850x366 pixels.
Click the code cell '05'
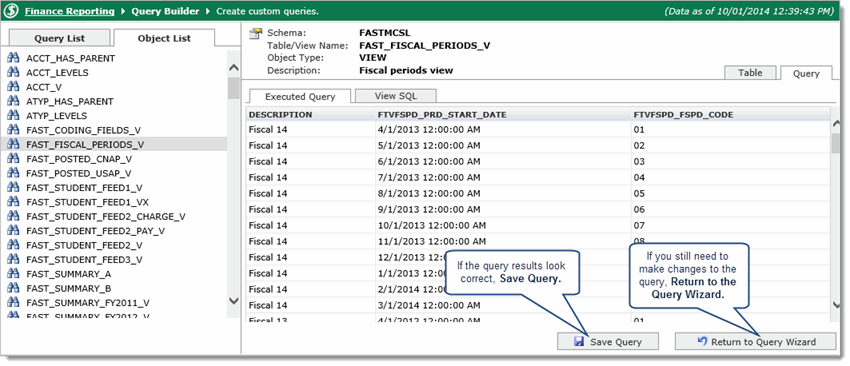[x=730, y=193]
